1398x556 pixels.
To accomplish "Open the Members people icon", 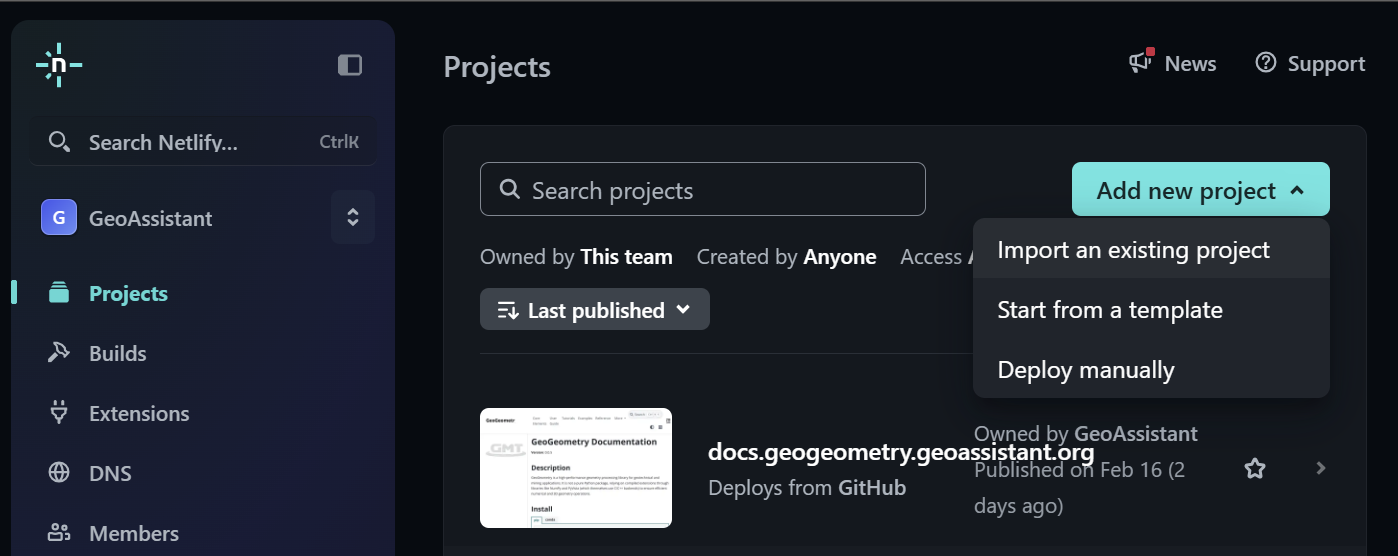I will 59,533.
